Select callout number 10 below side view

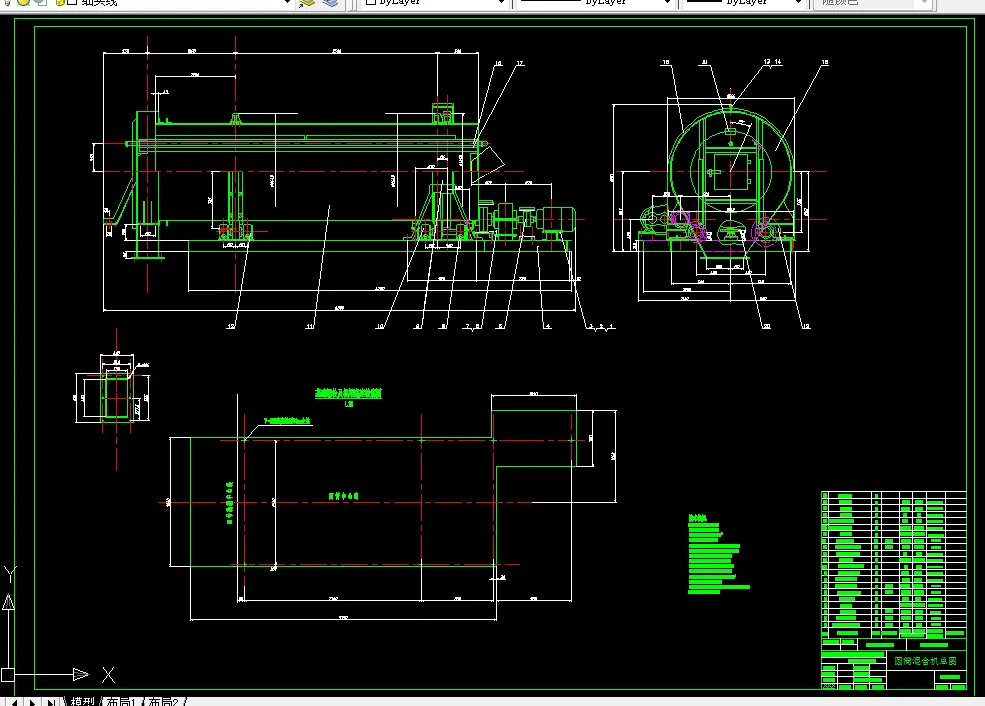[379, 327]
